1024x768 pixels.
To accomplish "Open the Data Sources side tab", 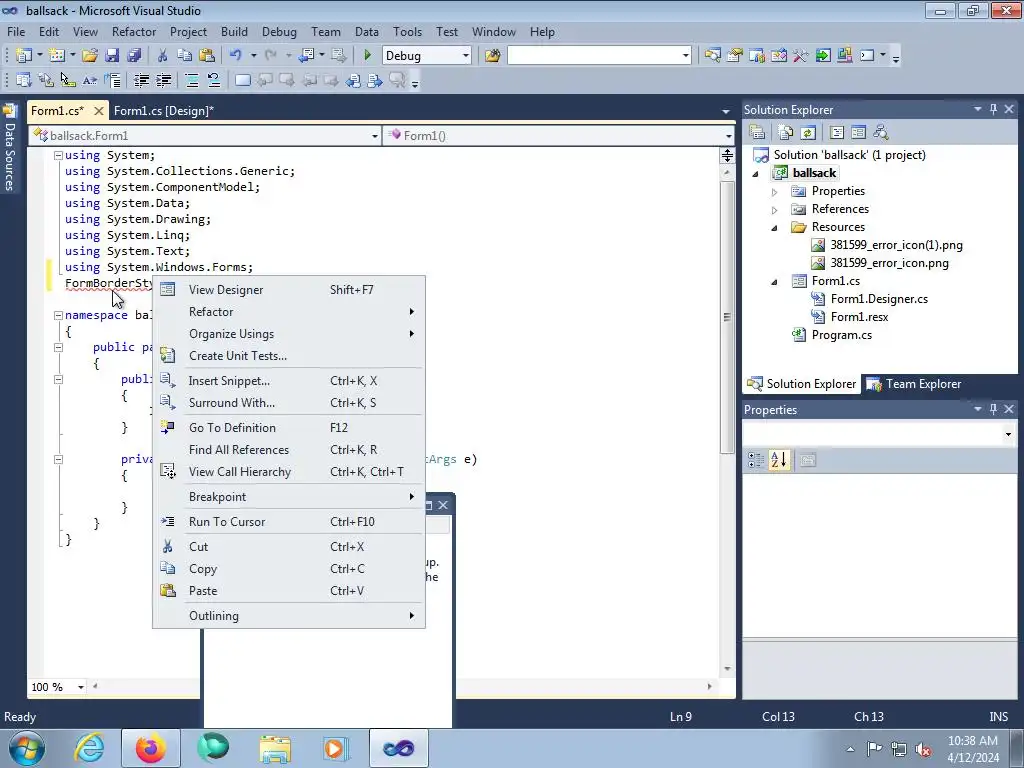I will pyautogui.click(x=9, y=149).
